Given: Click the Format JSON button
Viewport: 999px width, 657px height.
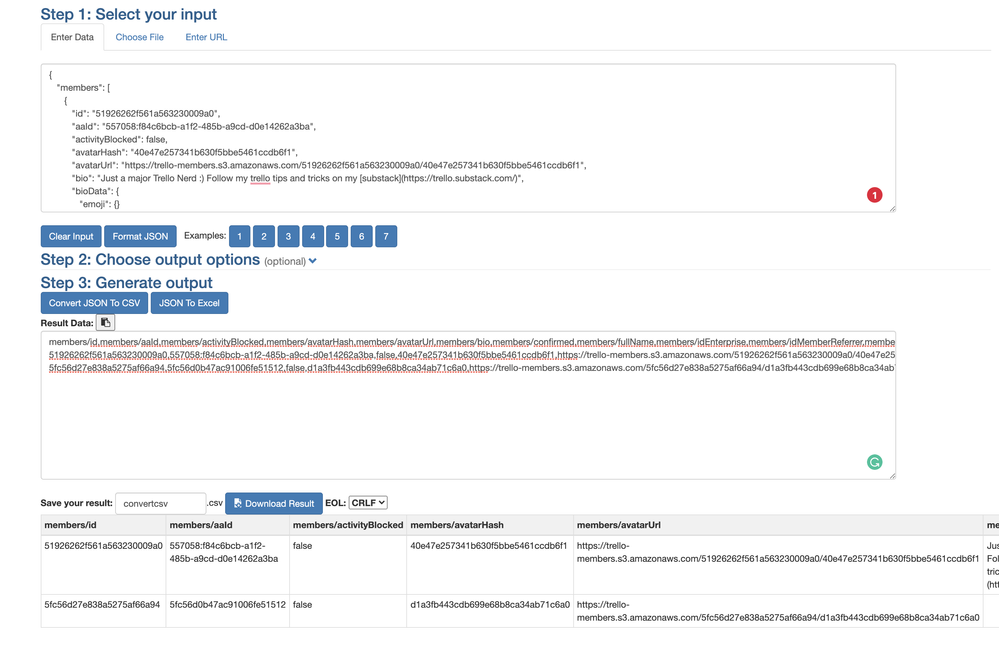Looking at the screenshot, I should click(140, 236).
